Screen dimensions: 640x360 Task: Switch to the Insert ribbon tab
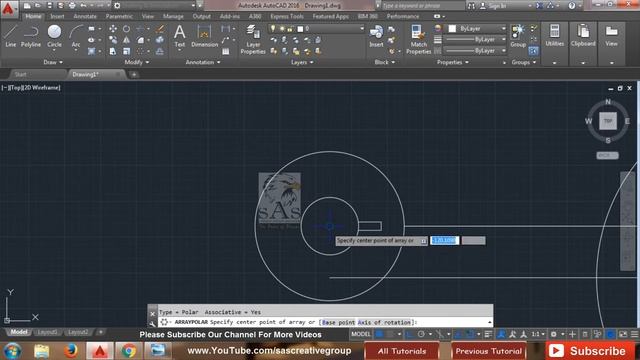pos(57,16)
